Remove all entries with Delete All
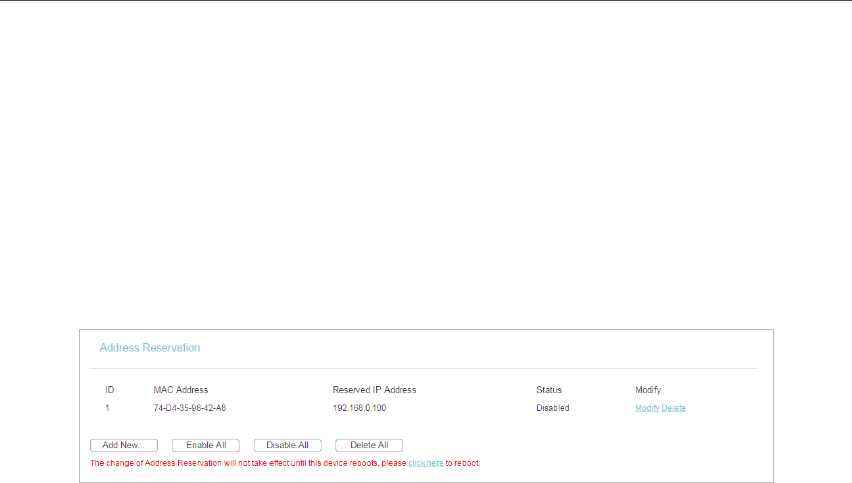852x483 pixels. 369,445
